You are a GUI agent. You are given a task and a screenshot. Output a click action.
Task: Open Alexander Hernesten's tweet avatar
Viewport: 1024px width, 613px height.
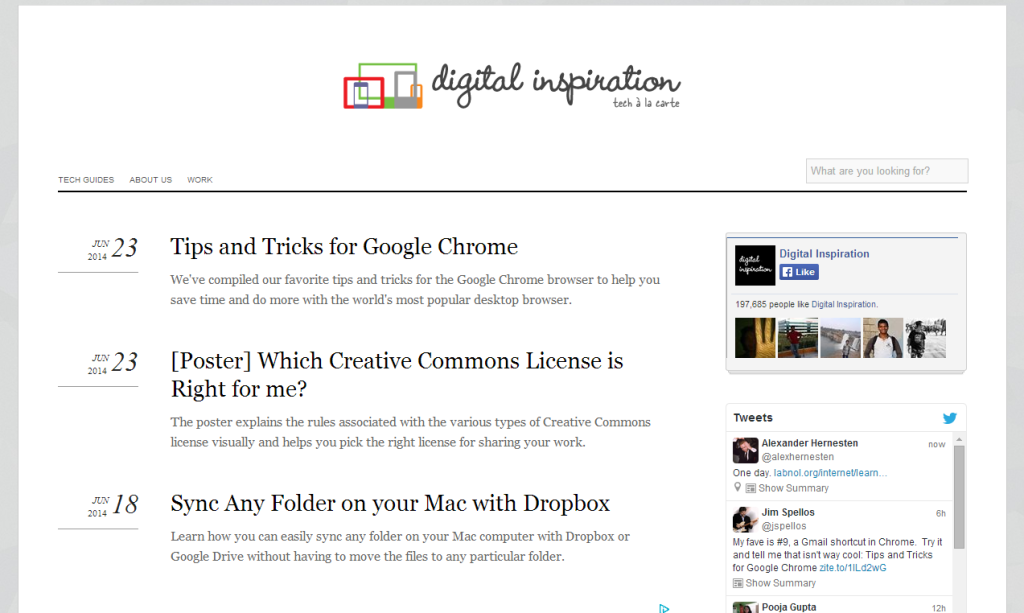click(x=745, y=450)
